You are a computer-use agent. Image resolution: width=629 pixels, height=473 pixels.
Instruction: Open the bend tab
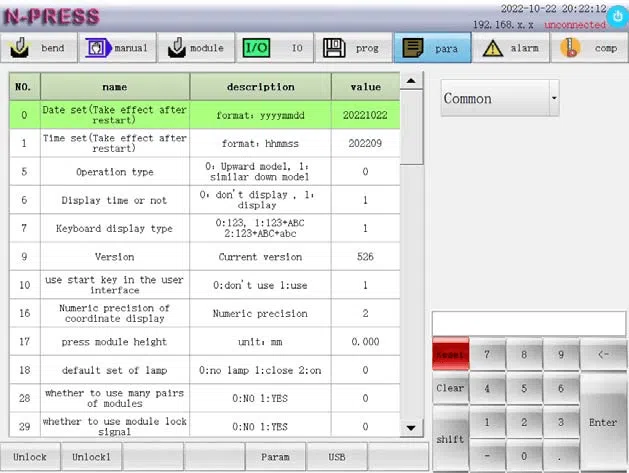click(x=39, y=48)
